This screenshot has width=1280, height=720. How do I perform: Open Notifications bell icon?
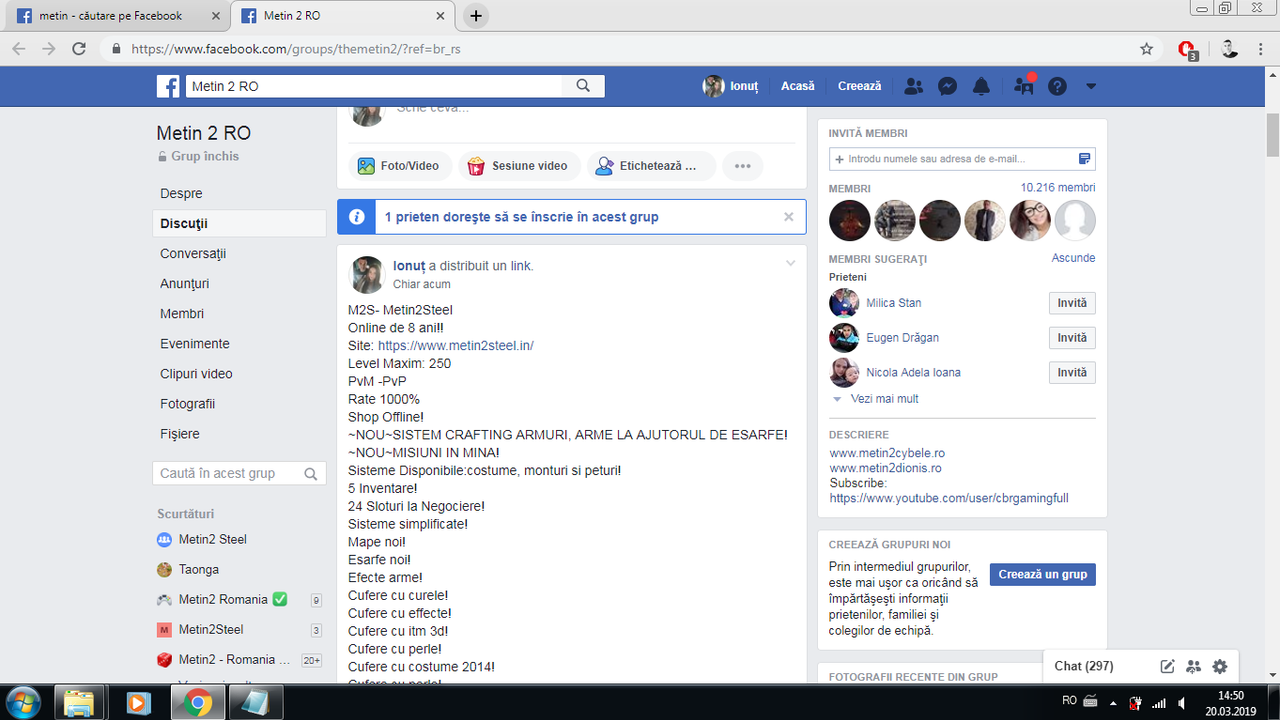(x=981, y=86)
